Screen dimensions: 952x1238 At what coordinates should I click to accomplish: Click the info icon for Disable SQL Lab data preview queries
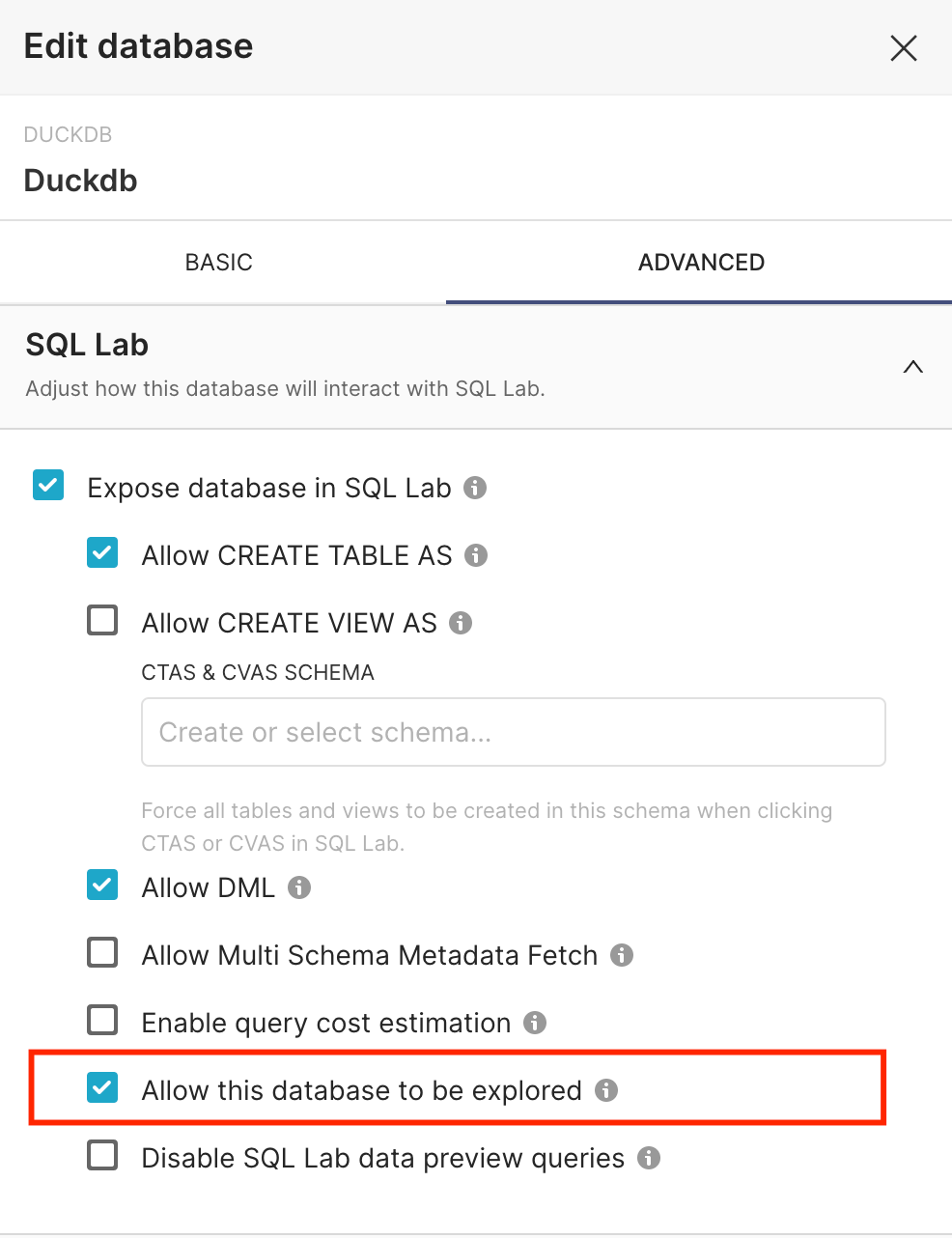[649, 1158]
